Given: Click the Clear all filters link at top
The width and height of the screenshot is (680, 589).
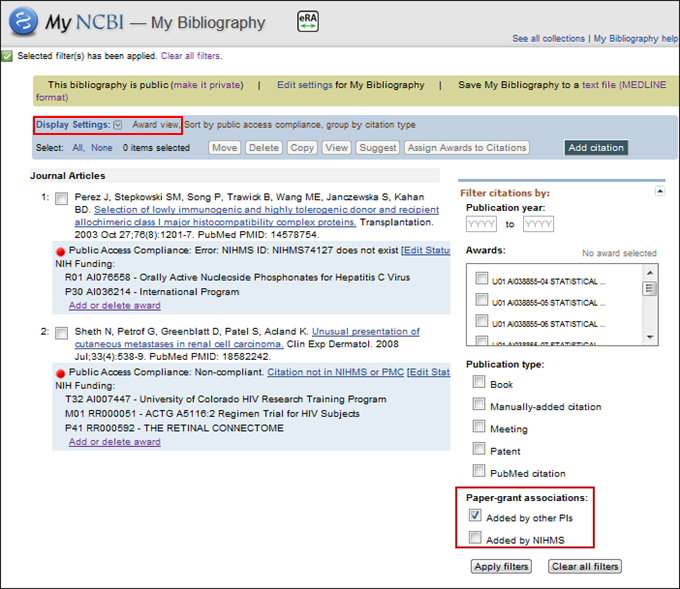Looking at the screenshot, I should pos(191,56).
